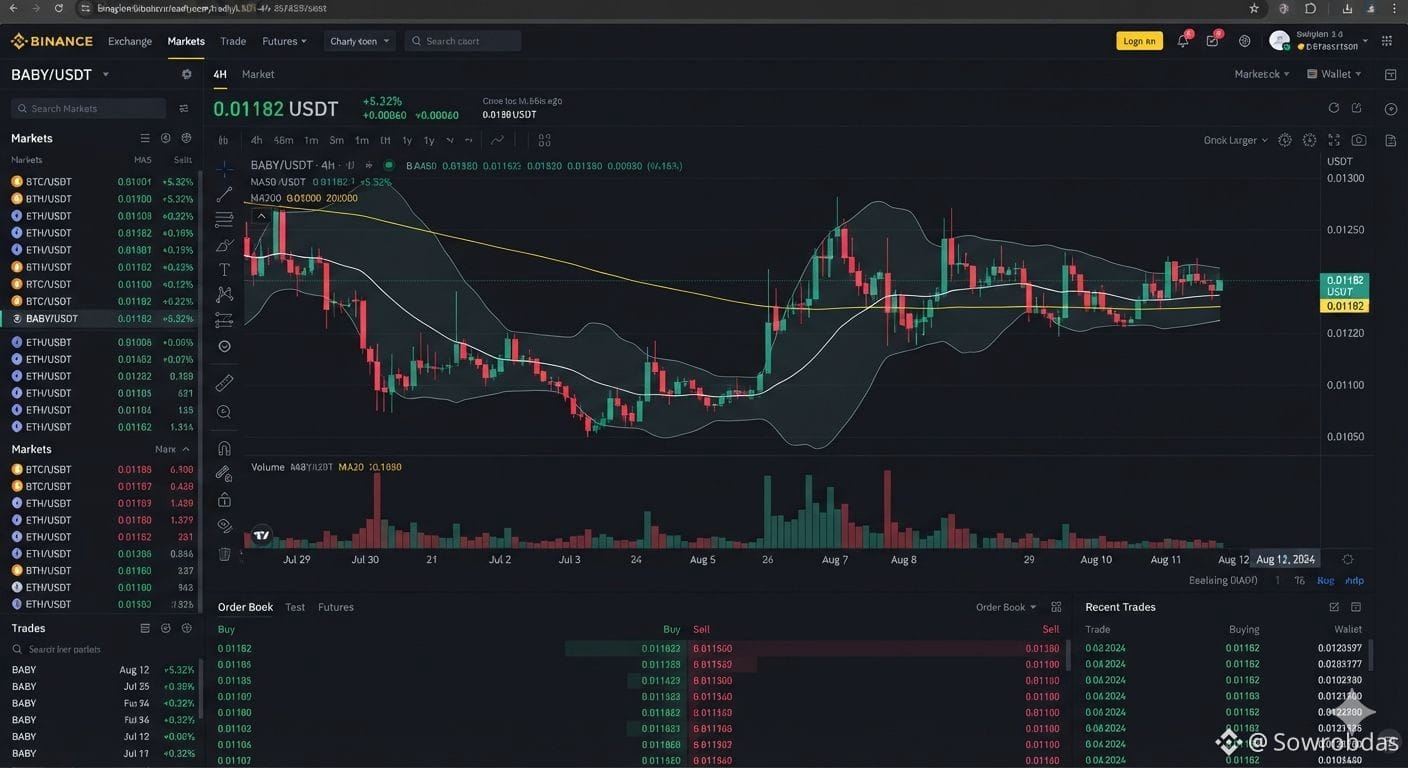Open the apps grid menu in header
Viewport: 1408px width, 768px height.
[x=1387, y=41]
